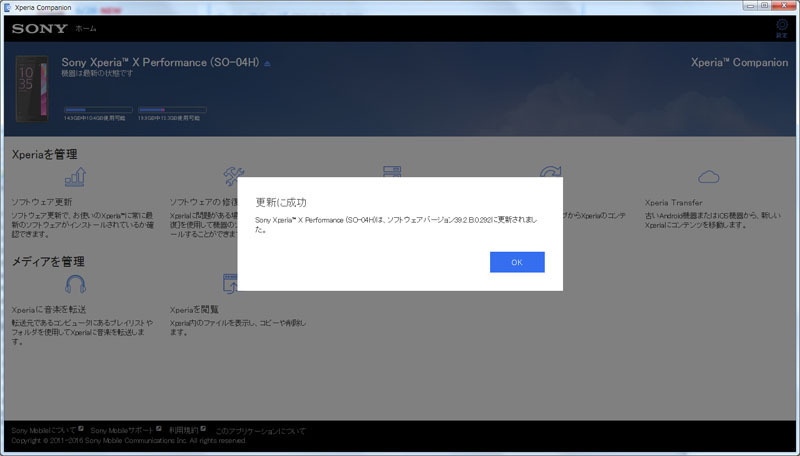Click the restore icon behind the dialog
Screen dimensions: 800x456
coord(551,171)
